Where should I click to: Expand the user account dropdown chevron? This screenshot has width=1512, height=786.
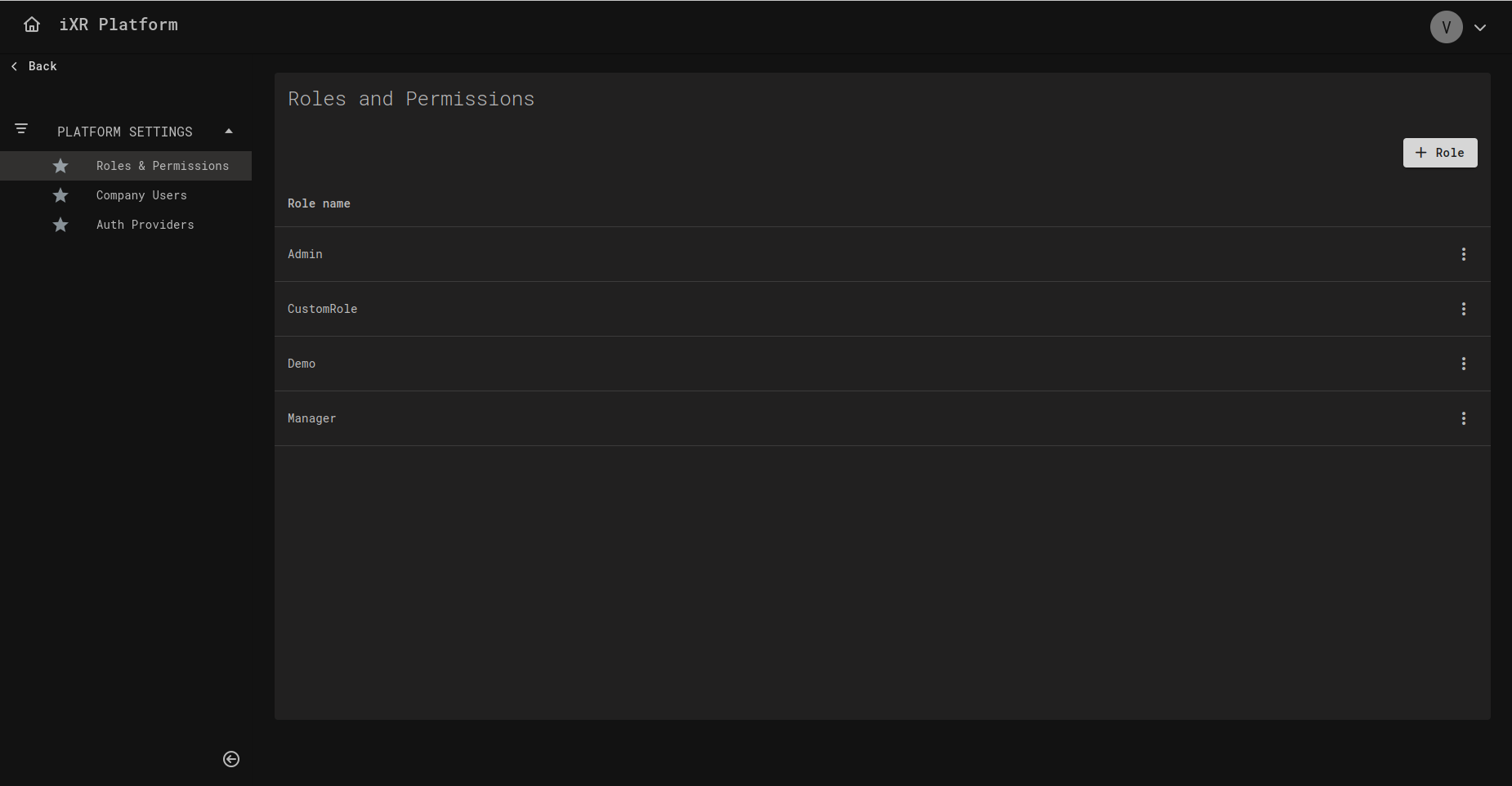[x=1480, y=28]
